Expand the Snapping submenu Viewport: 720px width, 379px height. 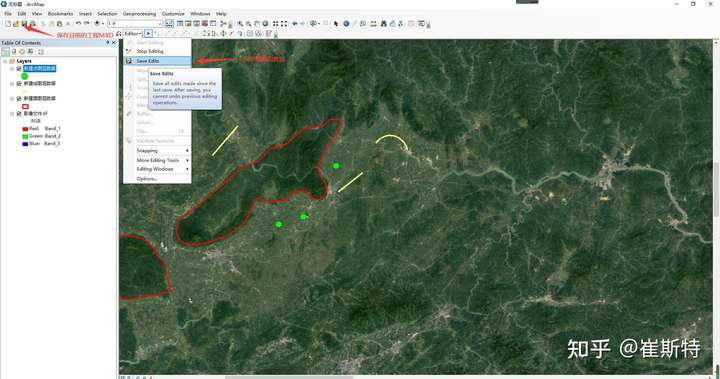[x=157, y=151]
